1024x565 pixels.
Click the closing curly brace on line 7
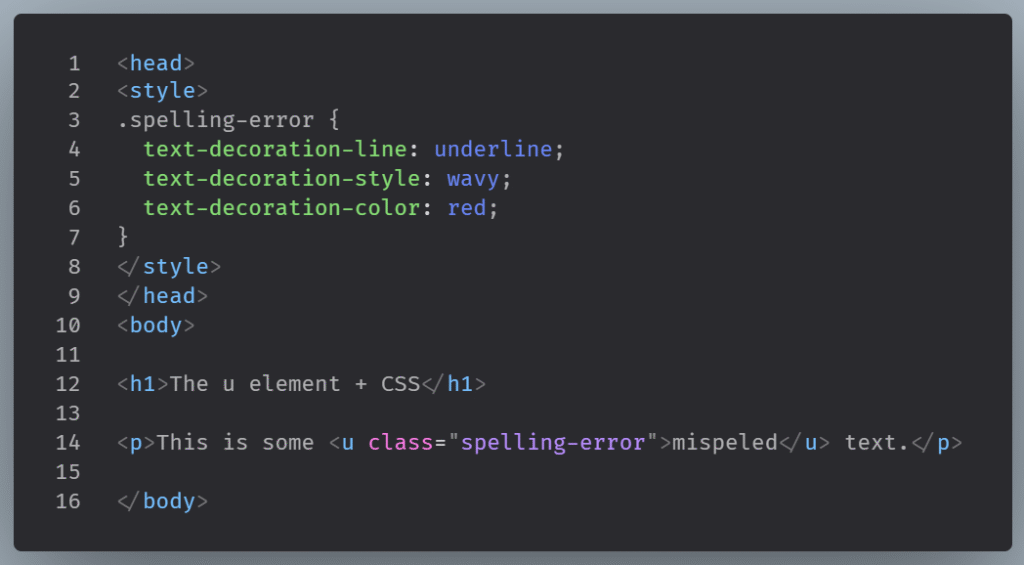pos(123,237)
